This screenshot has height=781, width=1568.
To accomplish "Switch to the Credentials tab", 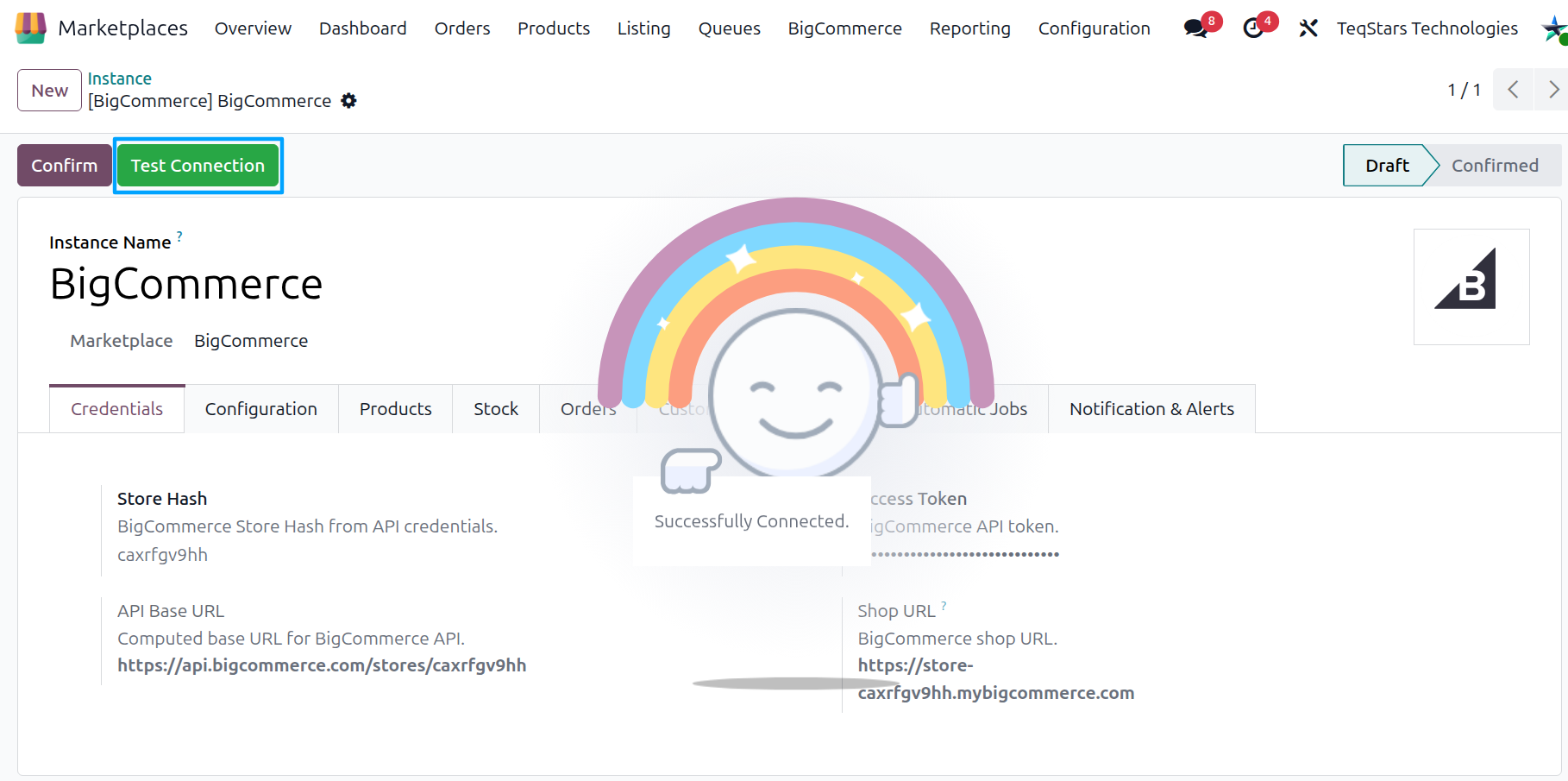I will 116,409.
